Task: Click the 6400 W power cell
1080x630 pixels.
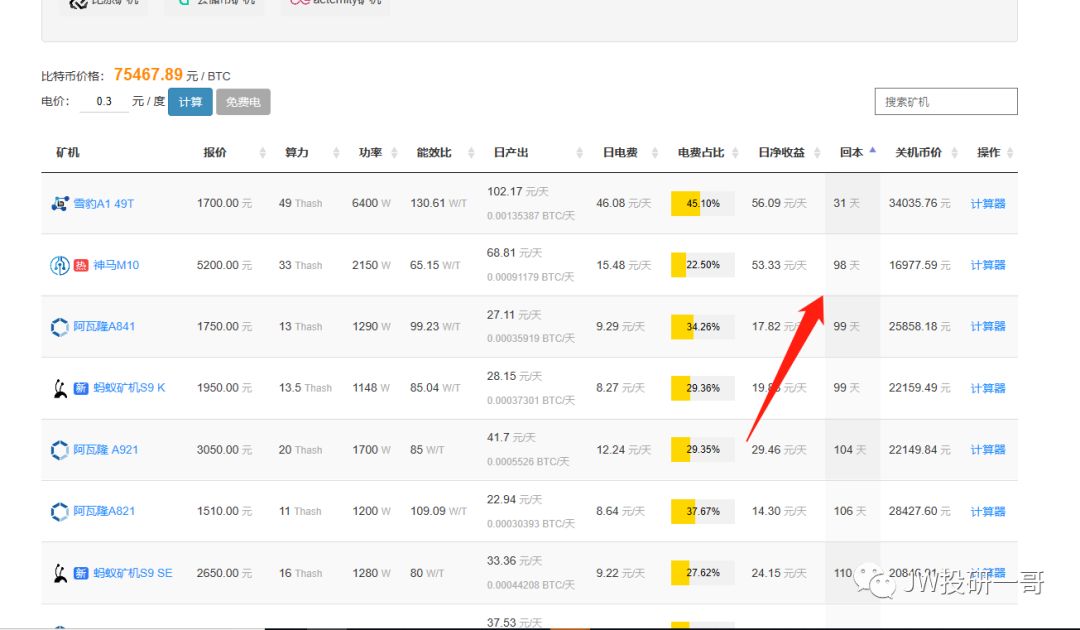Action: (371, 203)
